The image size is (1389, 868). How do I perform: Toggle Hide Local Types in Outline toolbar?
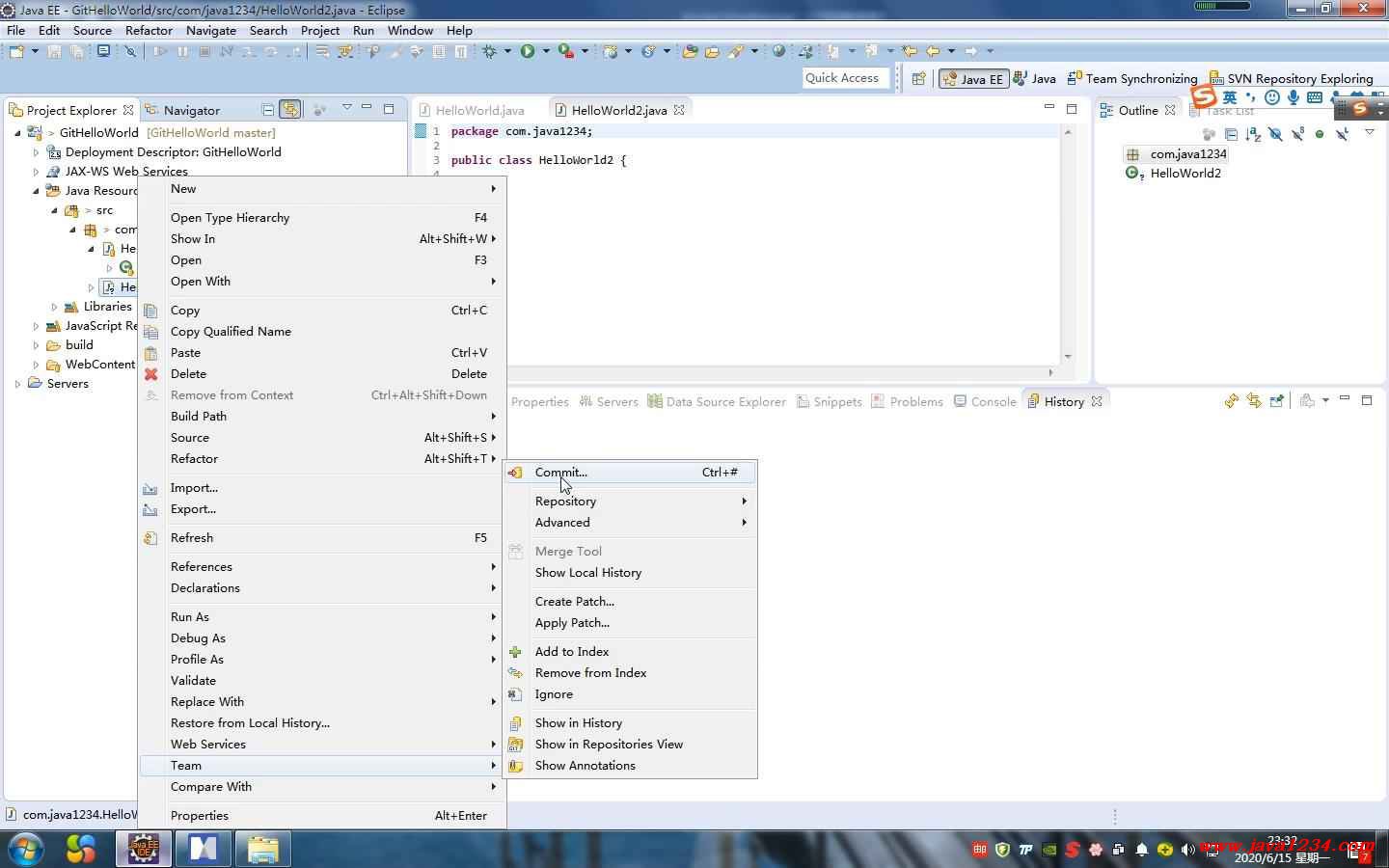click(x=1342, y=134)
